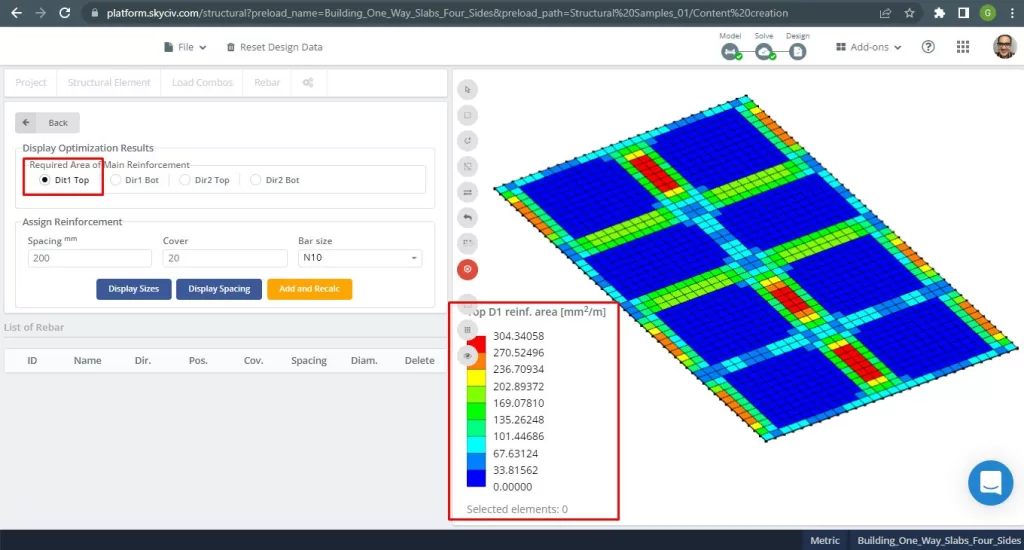Click Reset Design Data

[x=274, y=47]
